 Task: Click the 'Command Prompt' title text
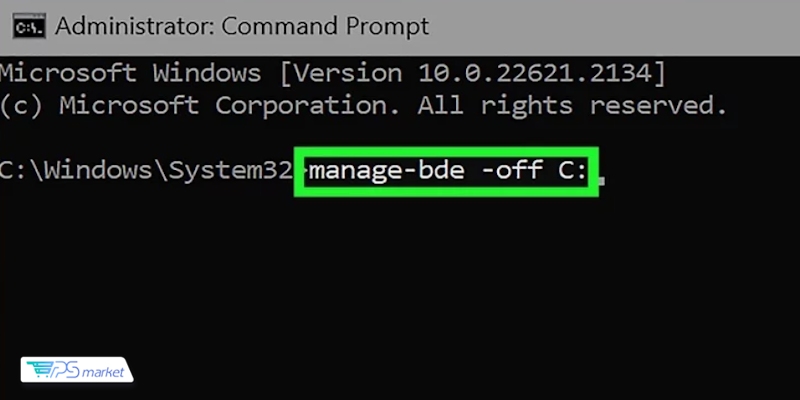coord(324,26)
